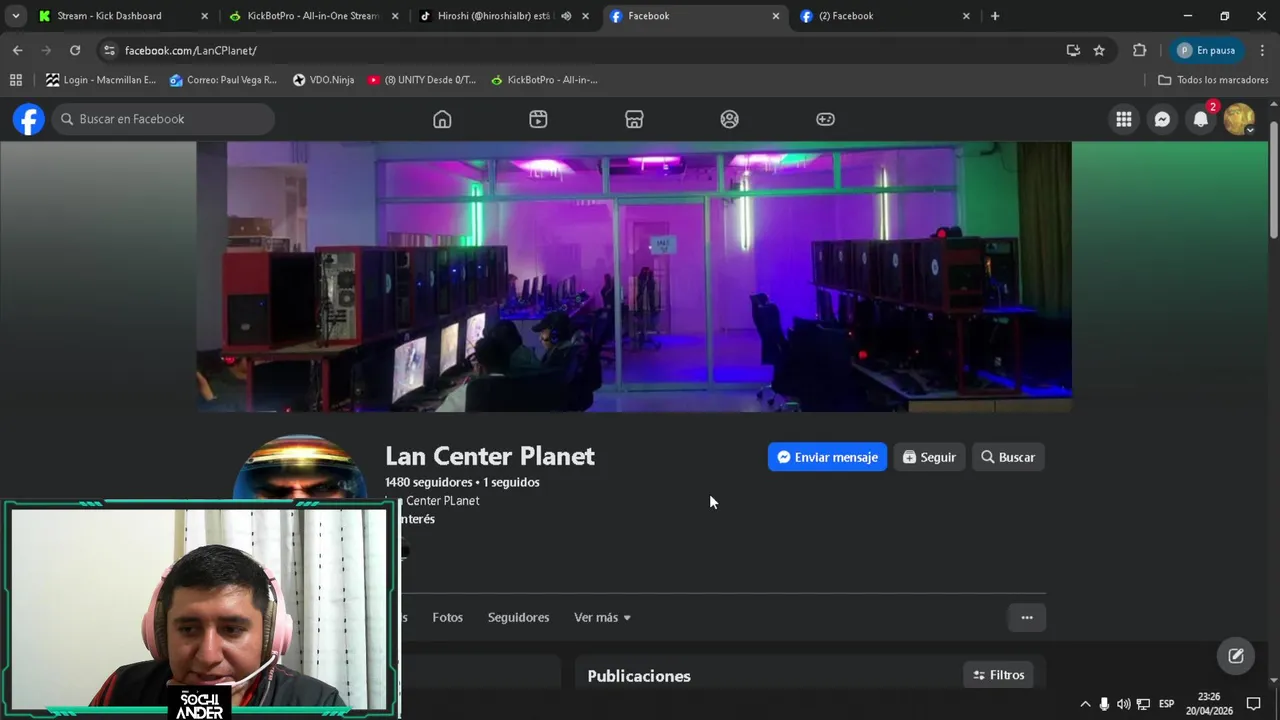
Task: Click the Lan Center Planet cover photo
Action: coord(634,276)
